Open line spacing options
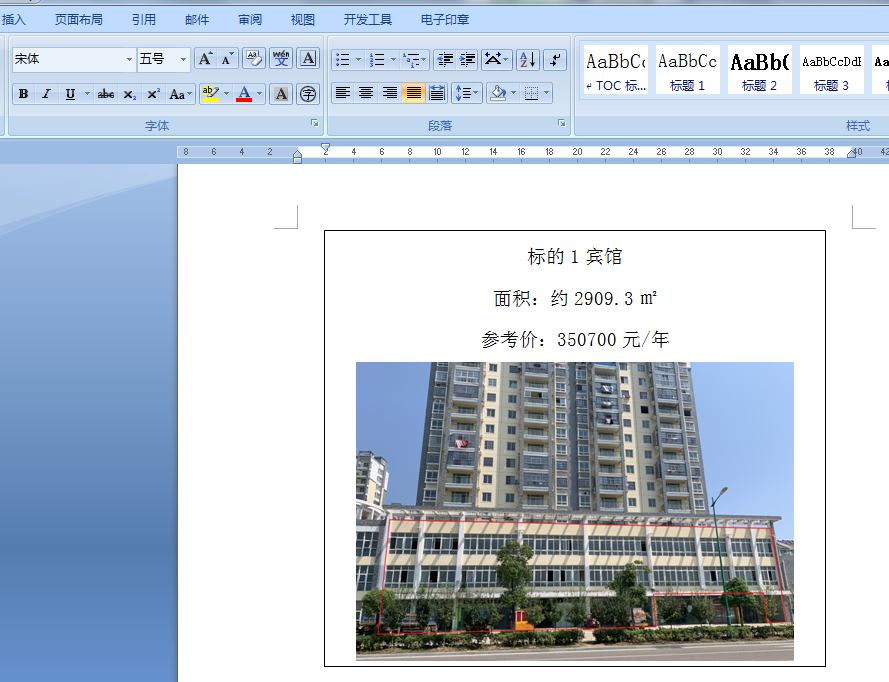 point(467,93)
